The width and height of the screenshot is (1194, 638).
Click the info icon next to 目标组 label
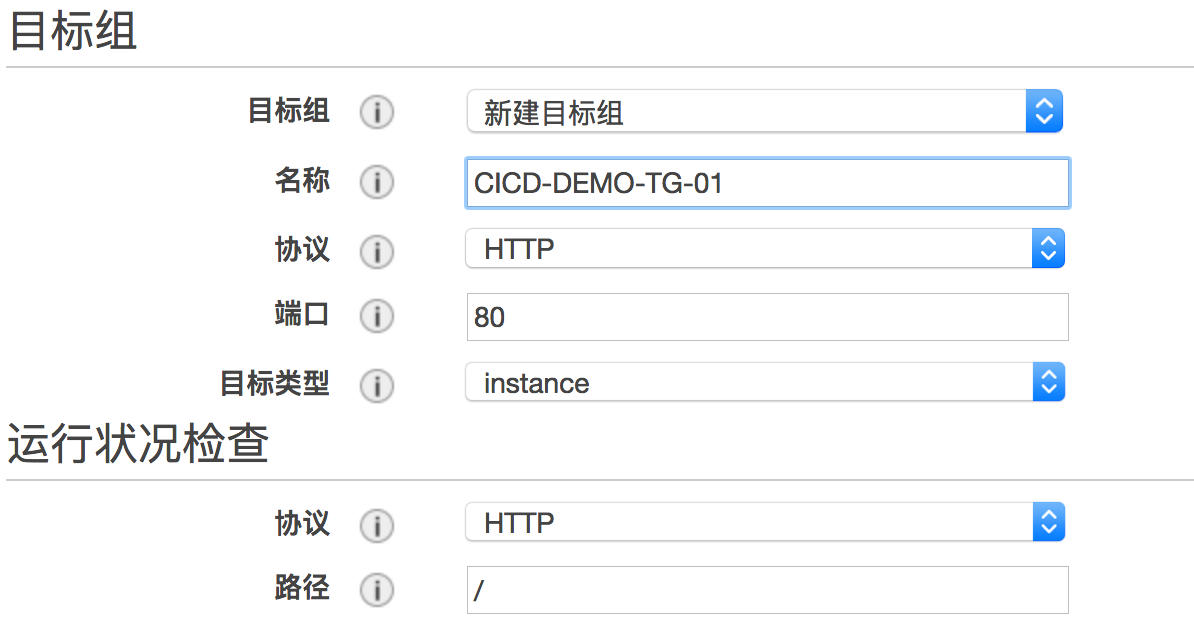377,112
